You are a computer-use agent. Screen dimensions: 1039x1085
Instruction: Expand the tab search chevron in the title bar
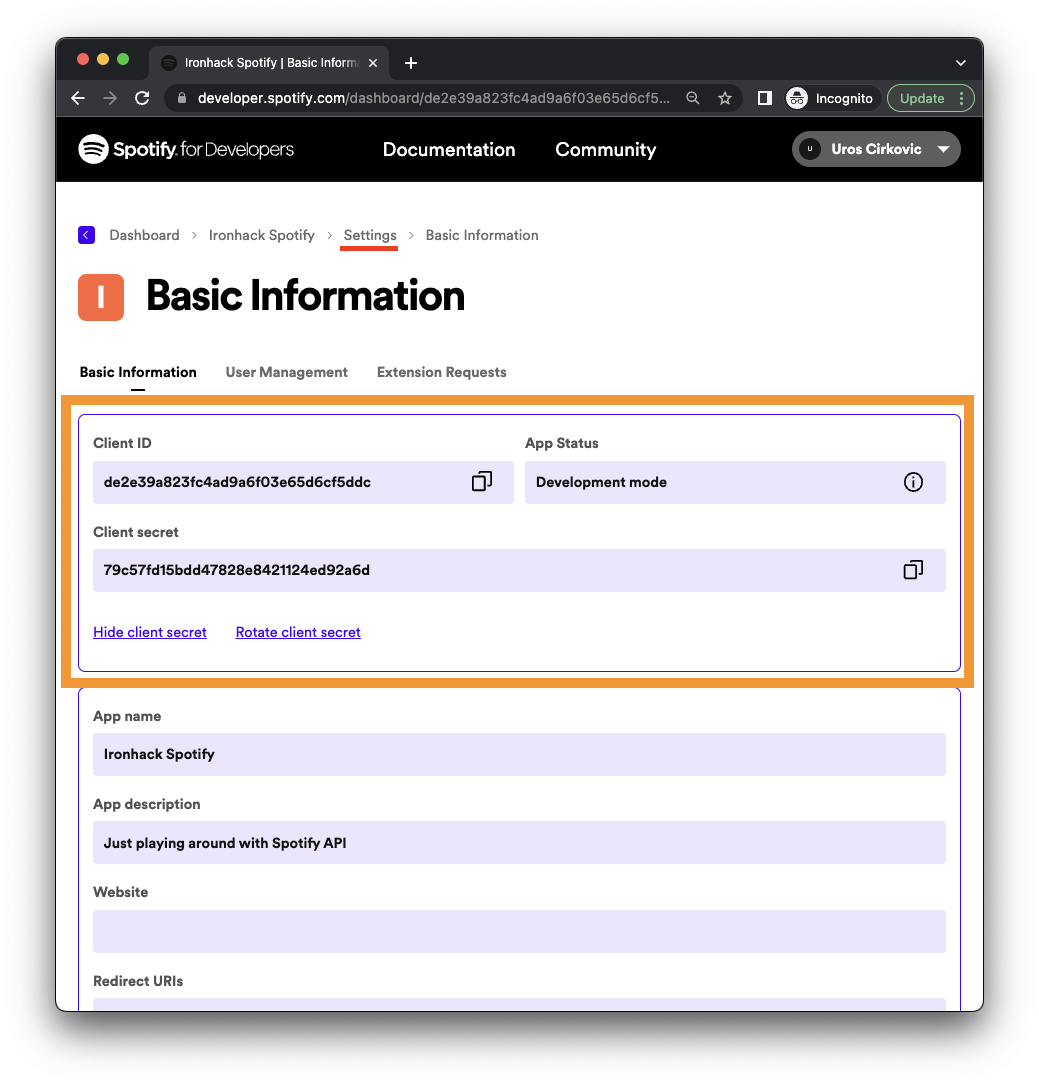pos(960,63)
